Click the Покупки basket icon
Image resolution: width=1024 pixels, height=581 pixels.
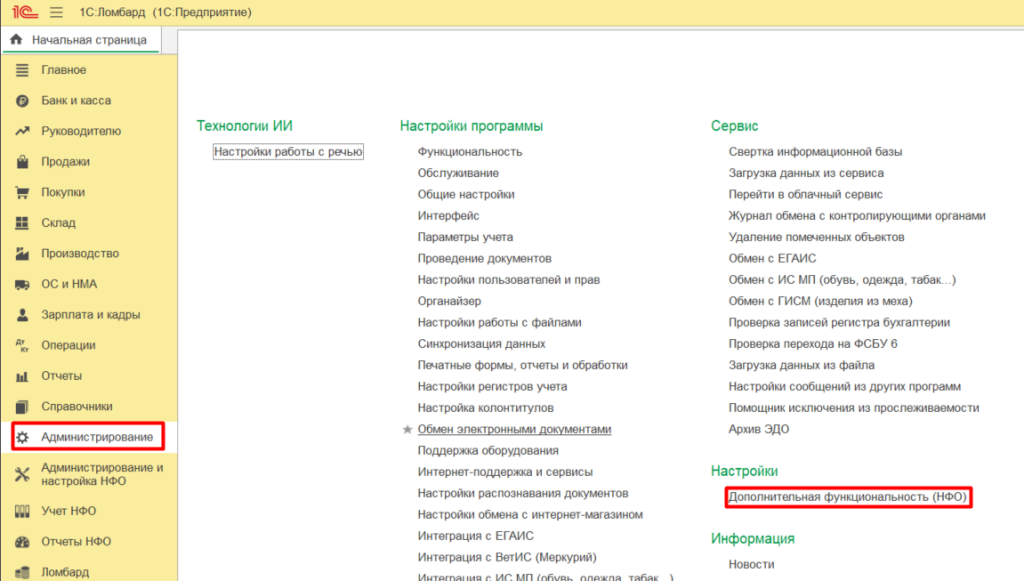coord(22,192)
